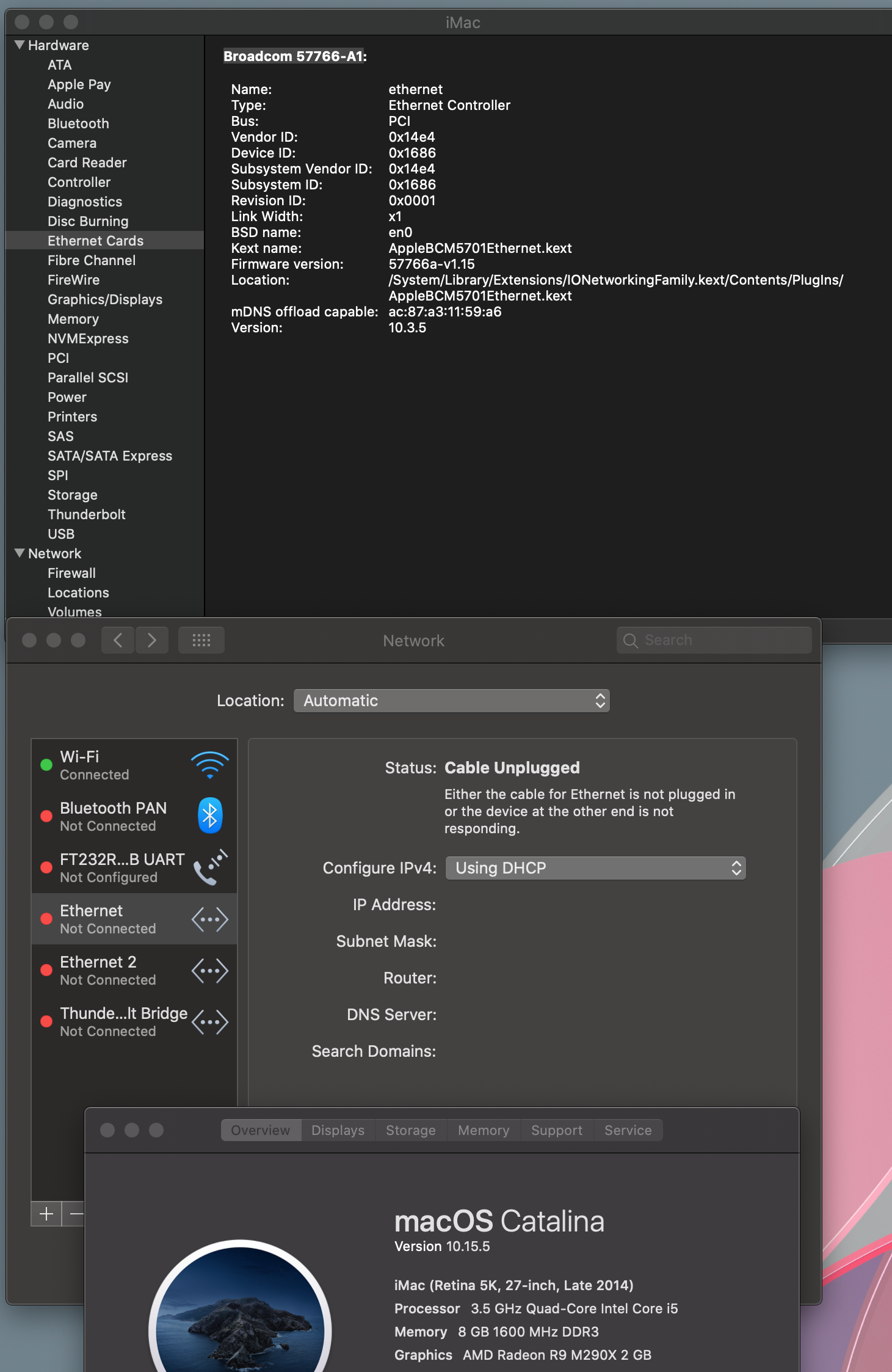Select Locations under Network
Screen dimensions: 892x1372
pyautogui.click(x=105, y=593)
